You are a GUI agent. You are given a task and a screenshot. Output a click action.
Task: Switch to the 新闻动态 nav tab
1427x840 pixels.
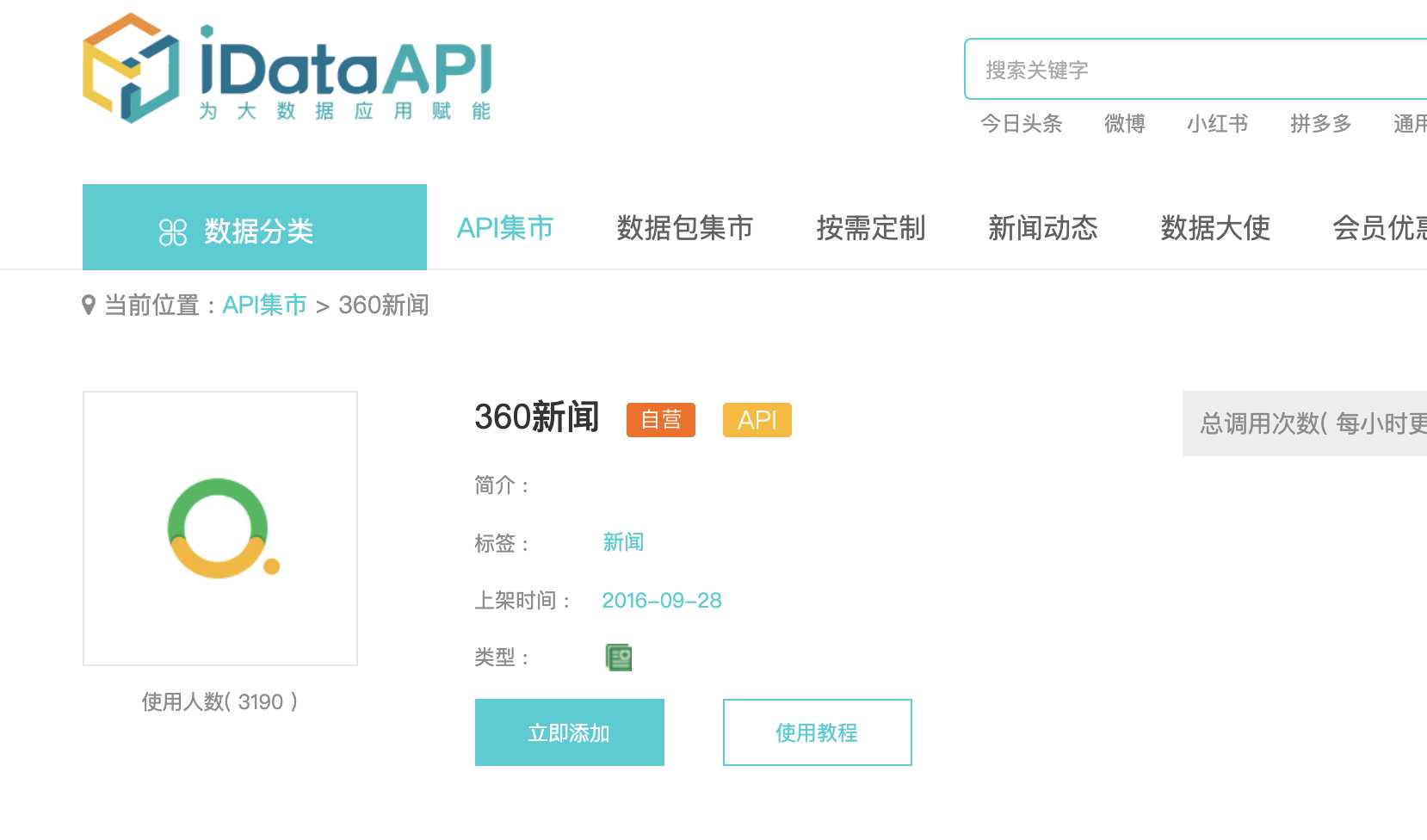coord(1043,228)
